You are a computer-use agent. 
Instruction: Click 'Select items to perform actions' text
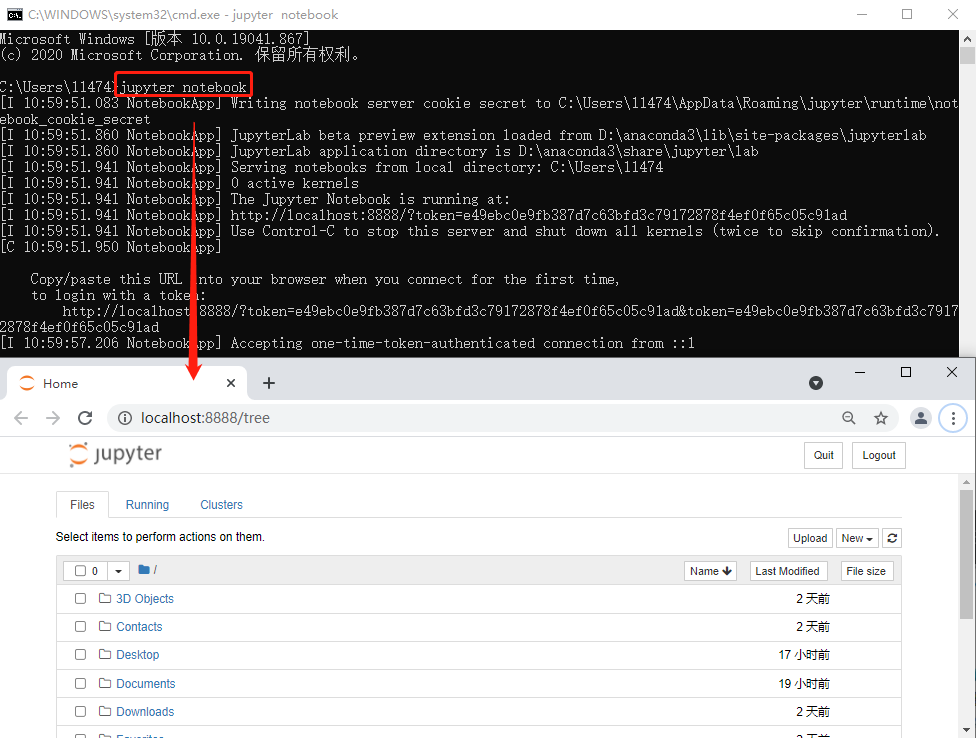tap(160, 536)
